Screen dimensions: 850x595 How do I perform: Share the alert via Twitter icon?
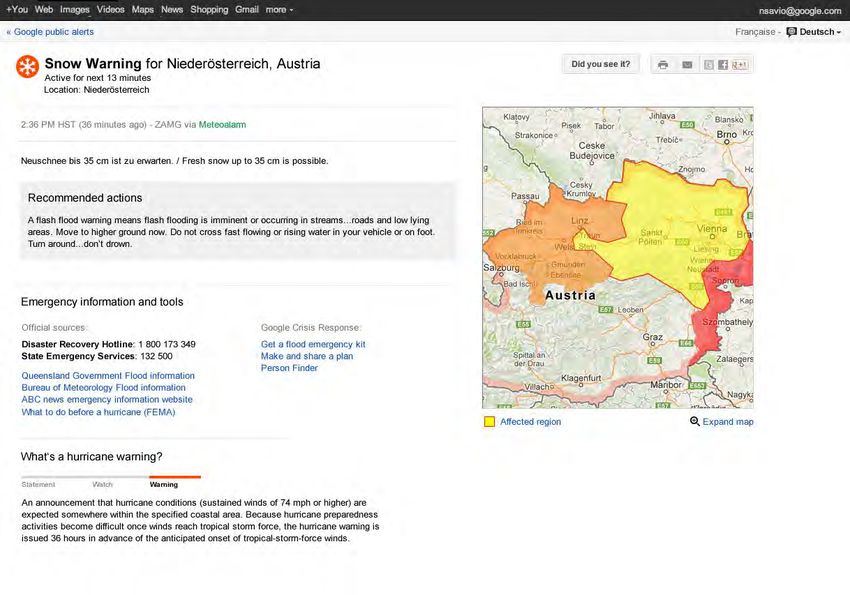click(709, 64)
